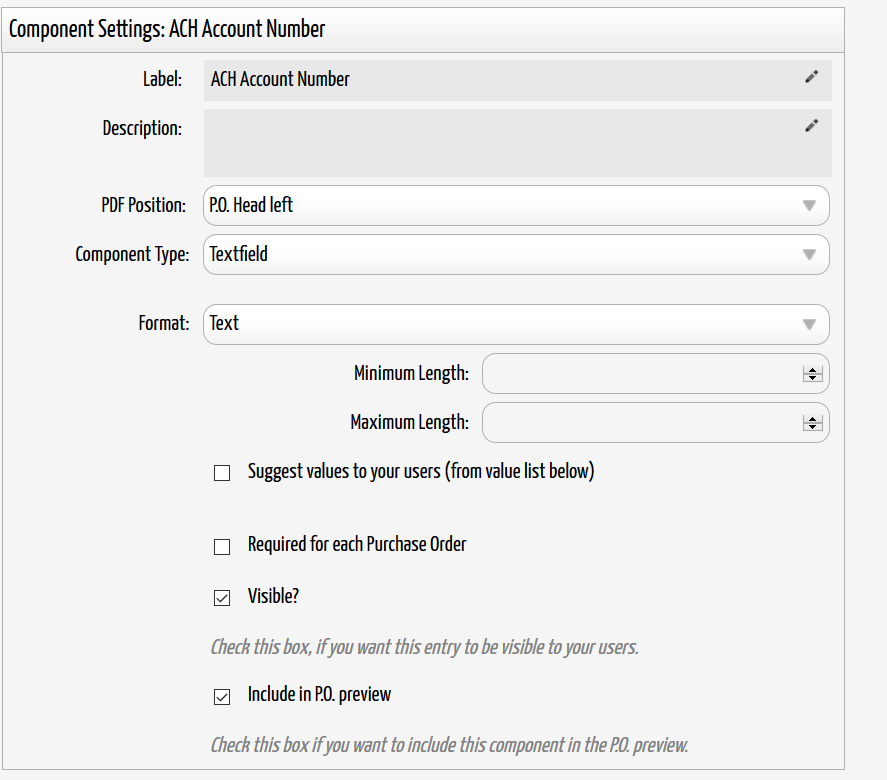This screenshot has height=780, width=887.
Task: Uncheck the Visible? checkbox
Action: (x=222, y=598)
